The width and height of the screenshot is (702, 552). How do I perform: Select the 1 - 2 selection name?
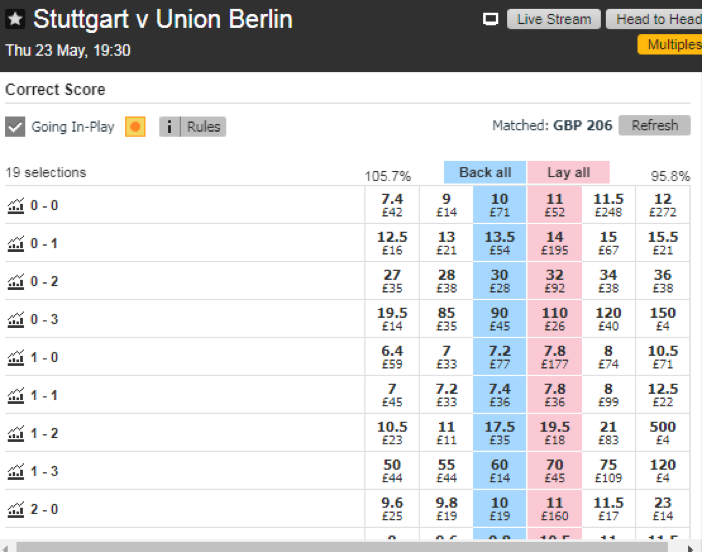[x=44, y=433]
